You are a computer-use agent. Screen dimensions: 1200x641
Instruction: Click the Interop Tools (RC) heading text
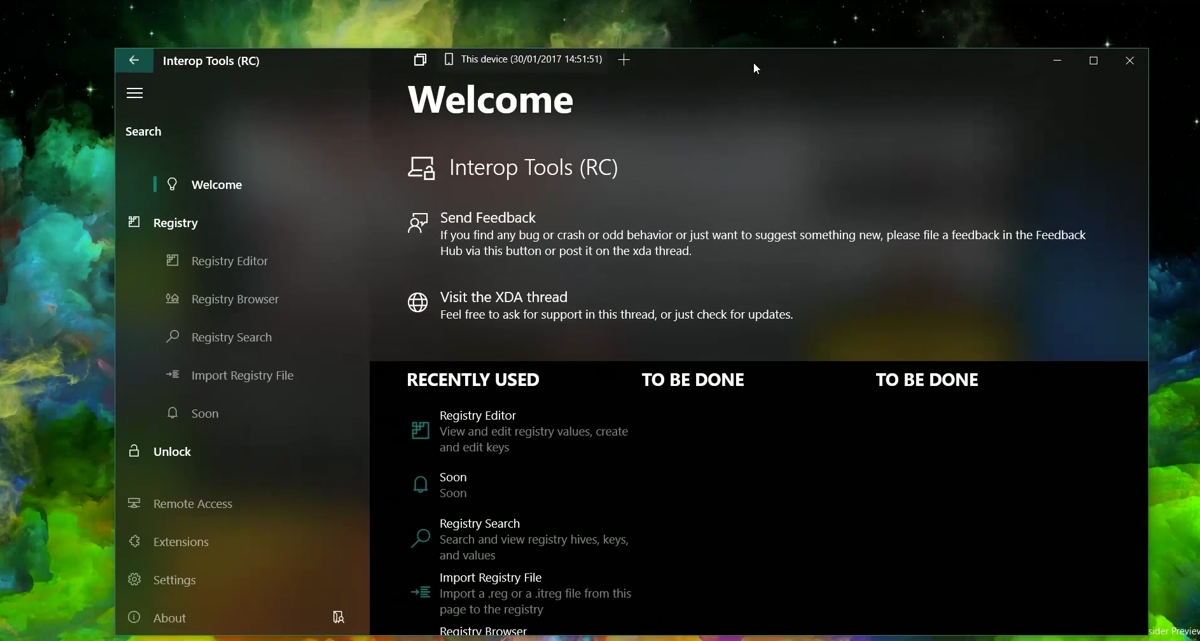pos(534,167)
